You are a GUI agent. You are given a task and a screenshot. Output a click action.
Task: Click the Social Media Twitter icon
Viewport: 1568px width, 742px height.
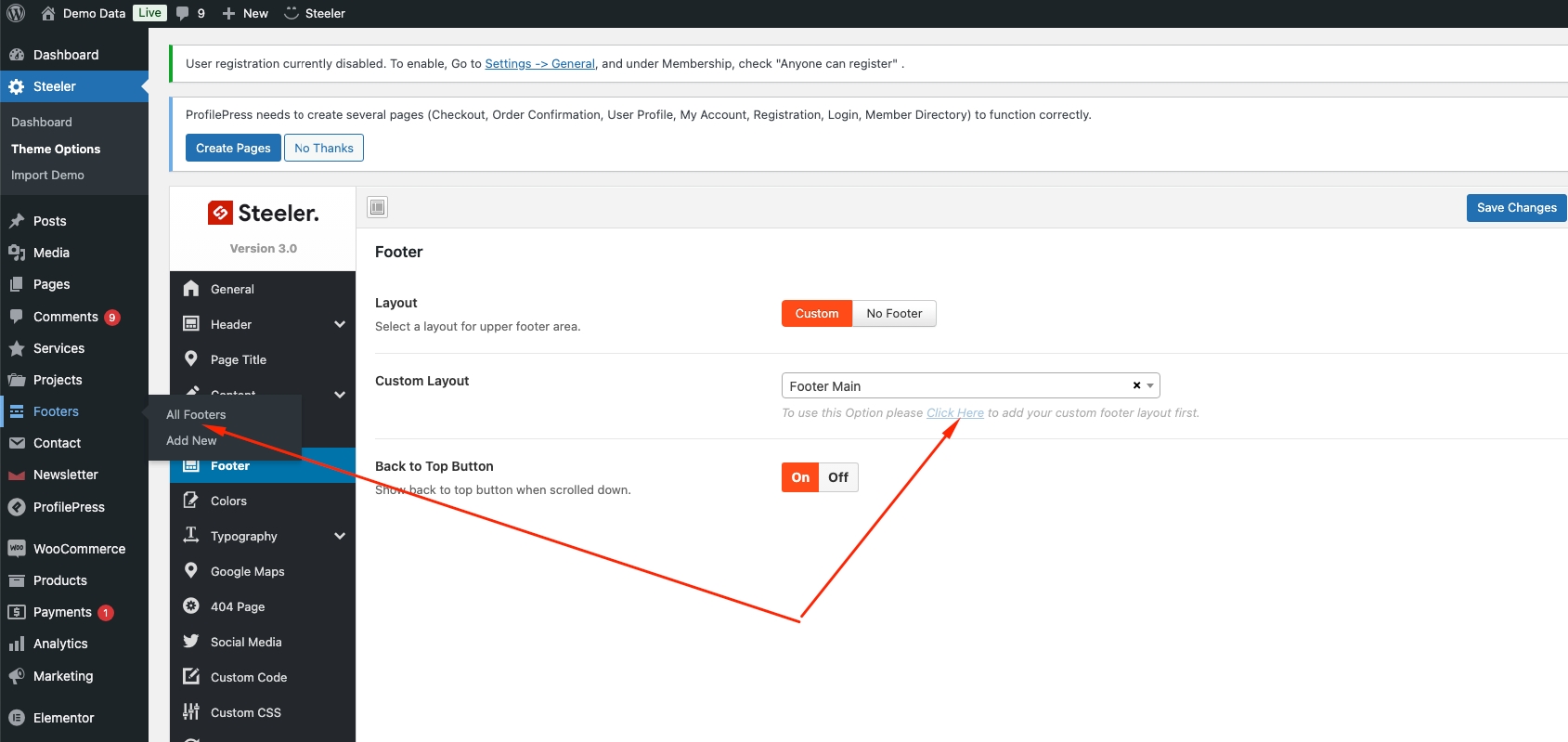(191, 642)
